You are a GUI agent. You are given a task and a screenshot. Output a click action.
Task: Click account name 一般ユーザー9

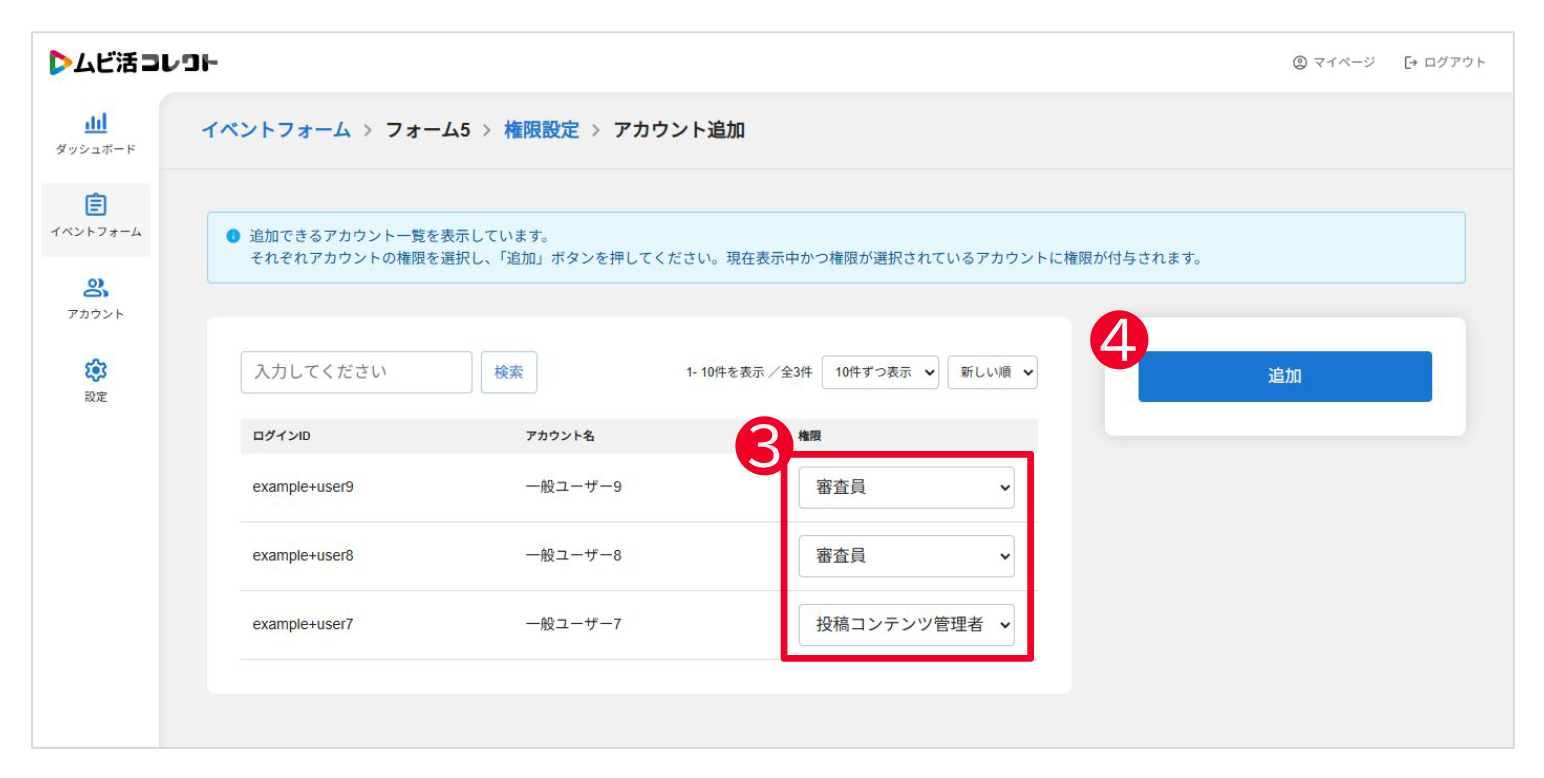click(574, 488)
